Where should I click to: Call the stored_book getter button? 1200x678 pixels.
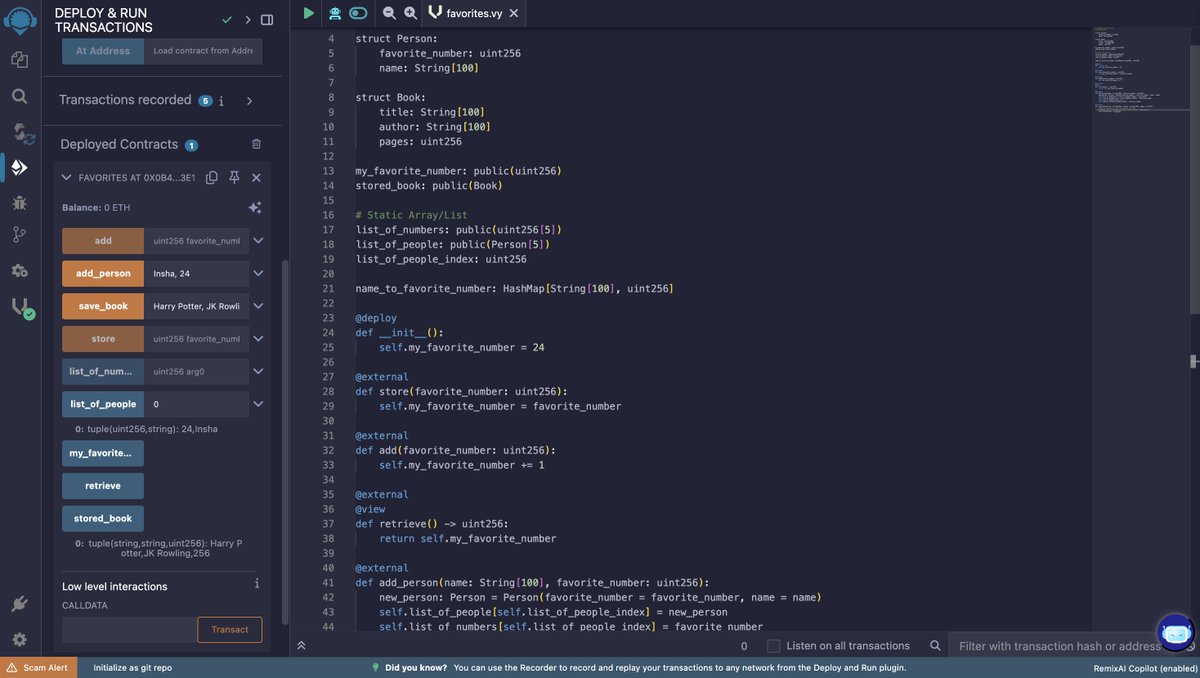103,518
